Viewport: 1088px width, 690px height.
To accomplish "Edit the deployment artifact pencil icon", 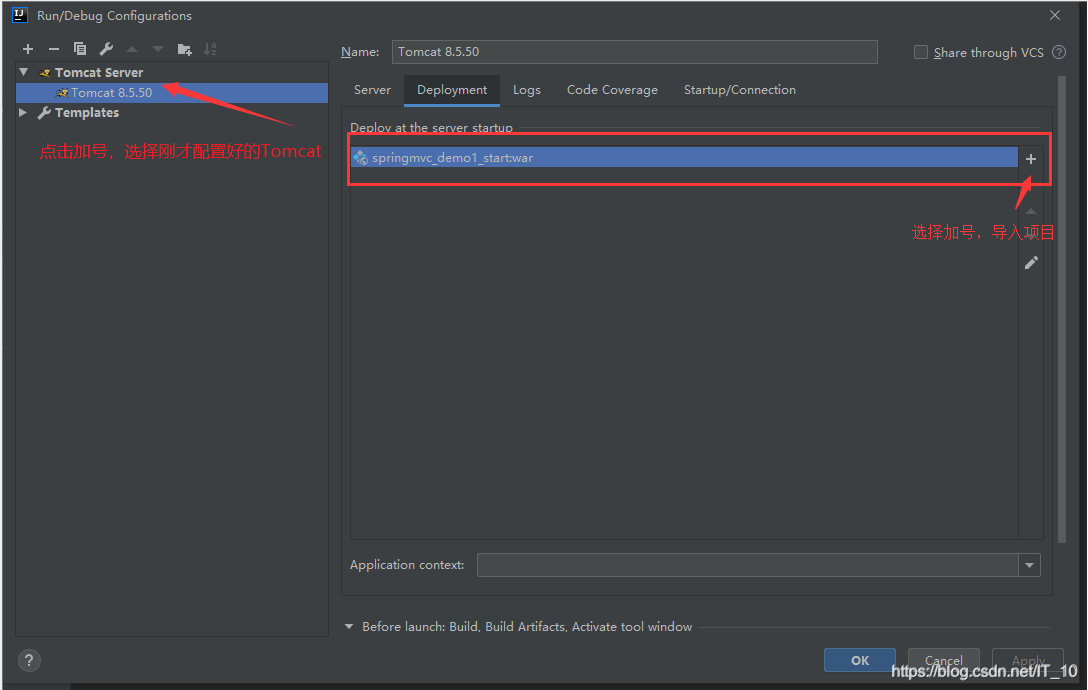I will 1031,262.
